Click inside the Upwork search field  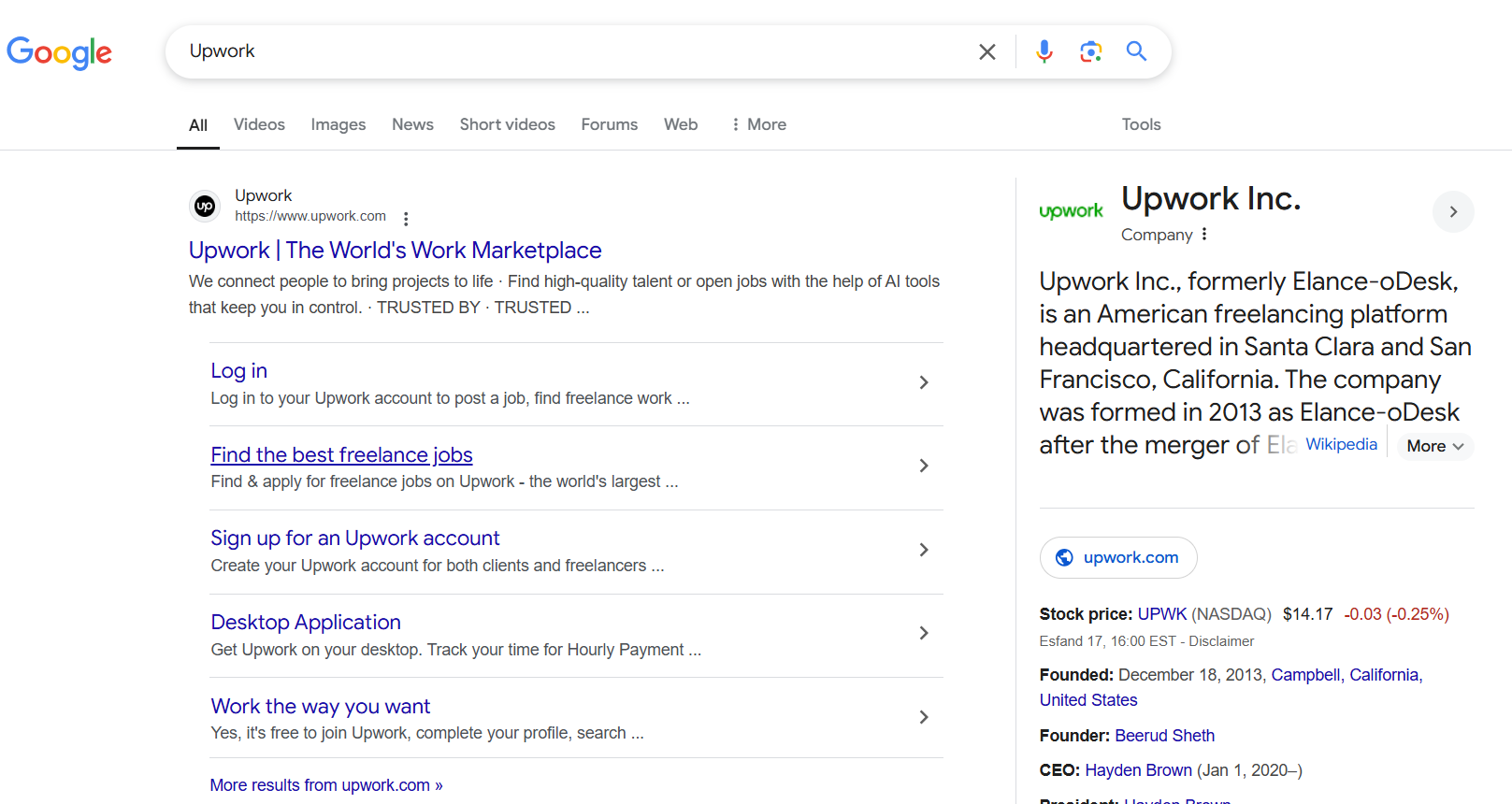561,51
